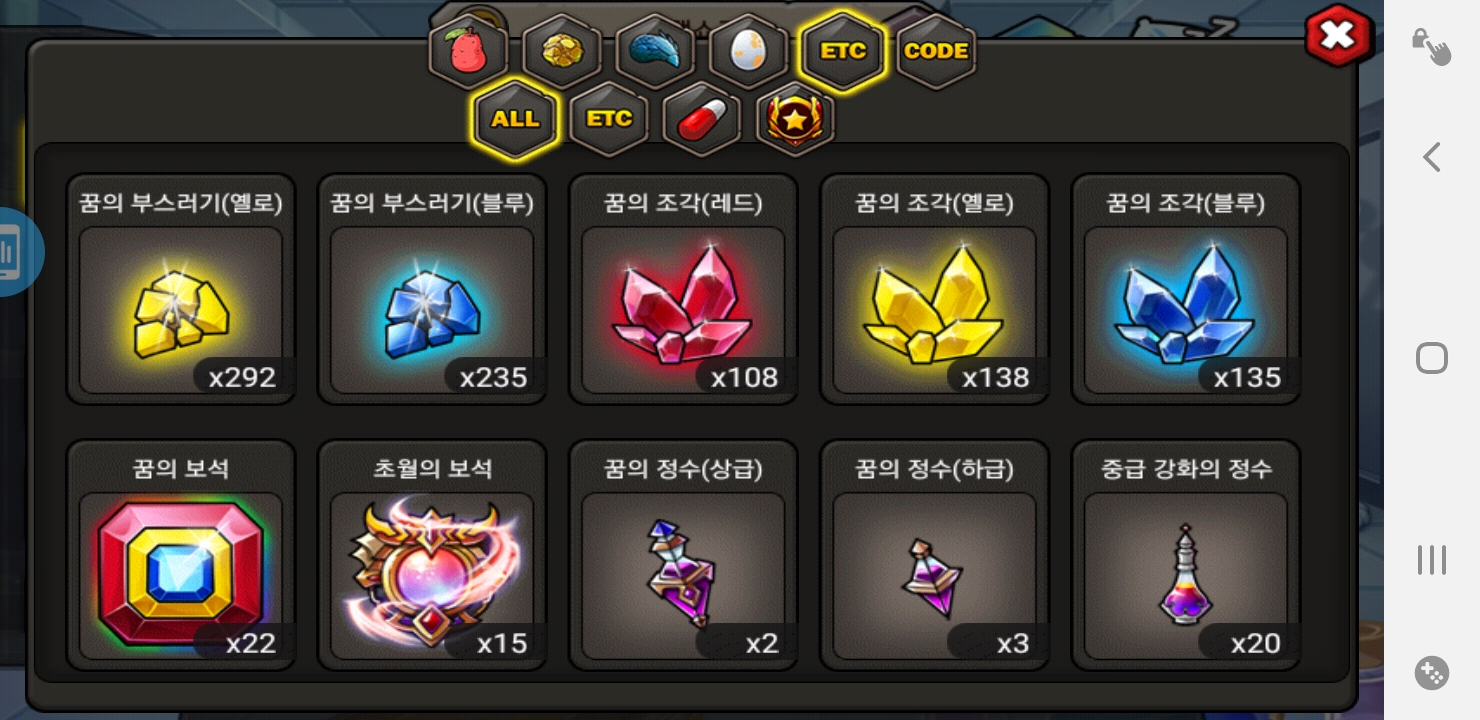Select the gold nugget category tab
The height and width of the screenshot is (720, 1480).
pos(562,52)
